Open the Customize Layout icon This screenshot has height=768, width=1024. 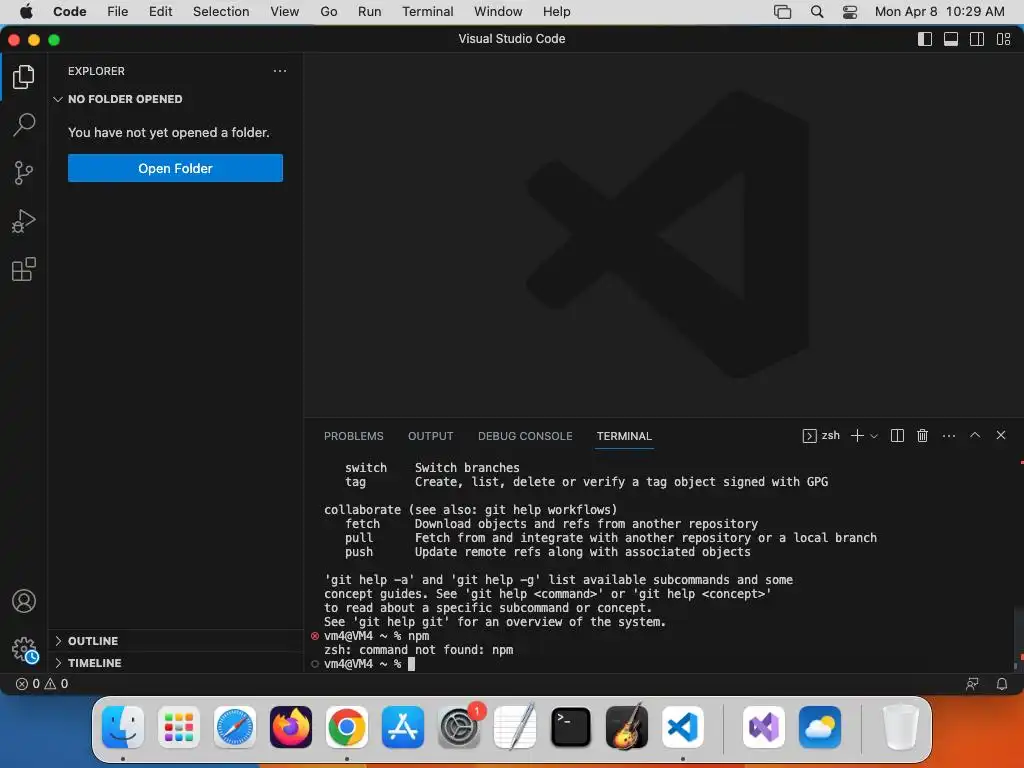point(1003,39)
